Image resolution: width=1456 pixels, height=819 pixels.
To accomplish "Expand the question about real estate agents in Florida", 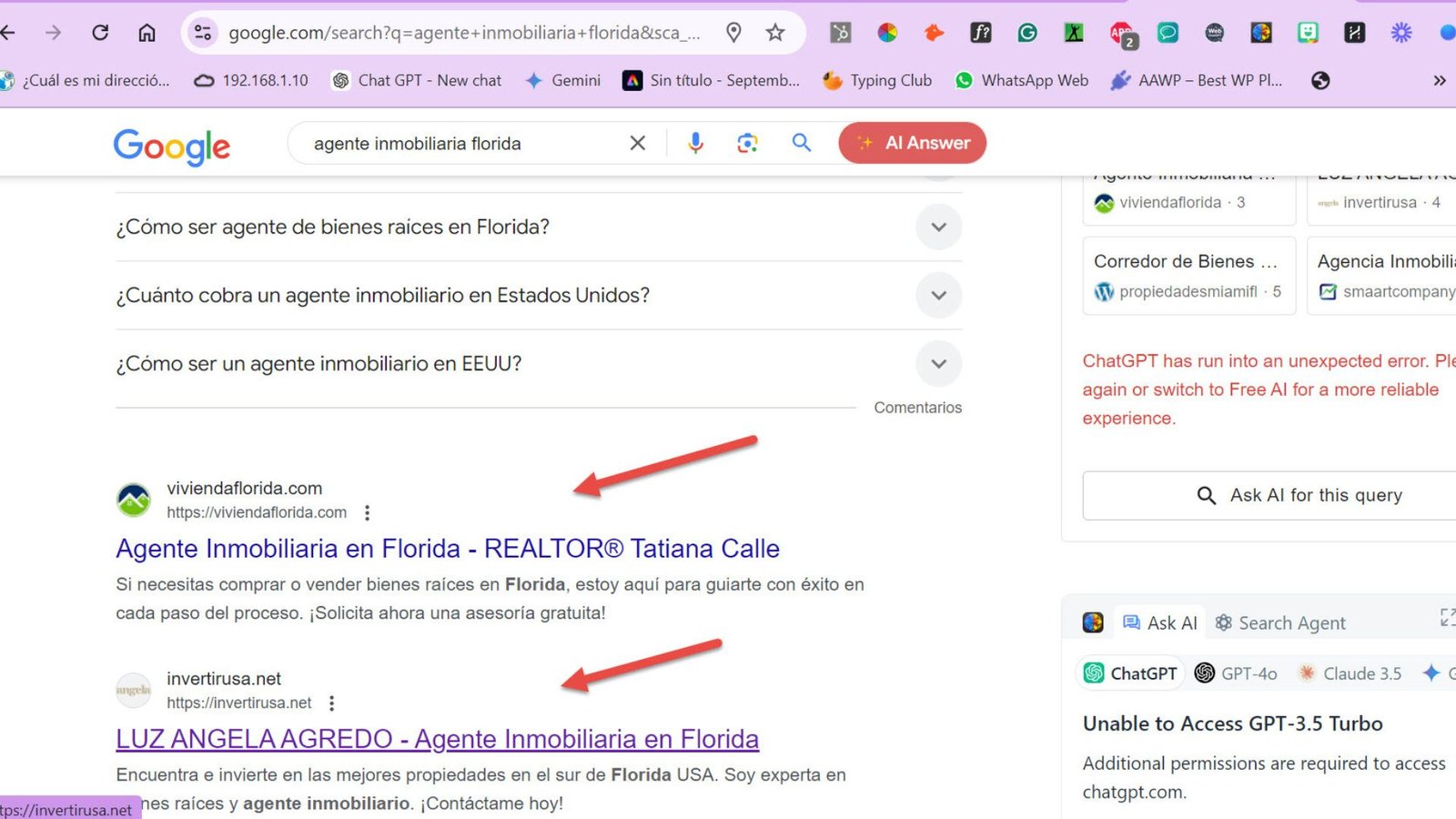I will click(x=938, y=227).
